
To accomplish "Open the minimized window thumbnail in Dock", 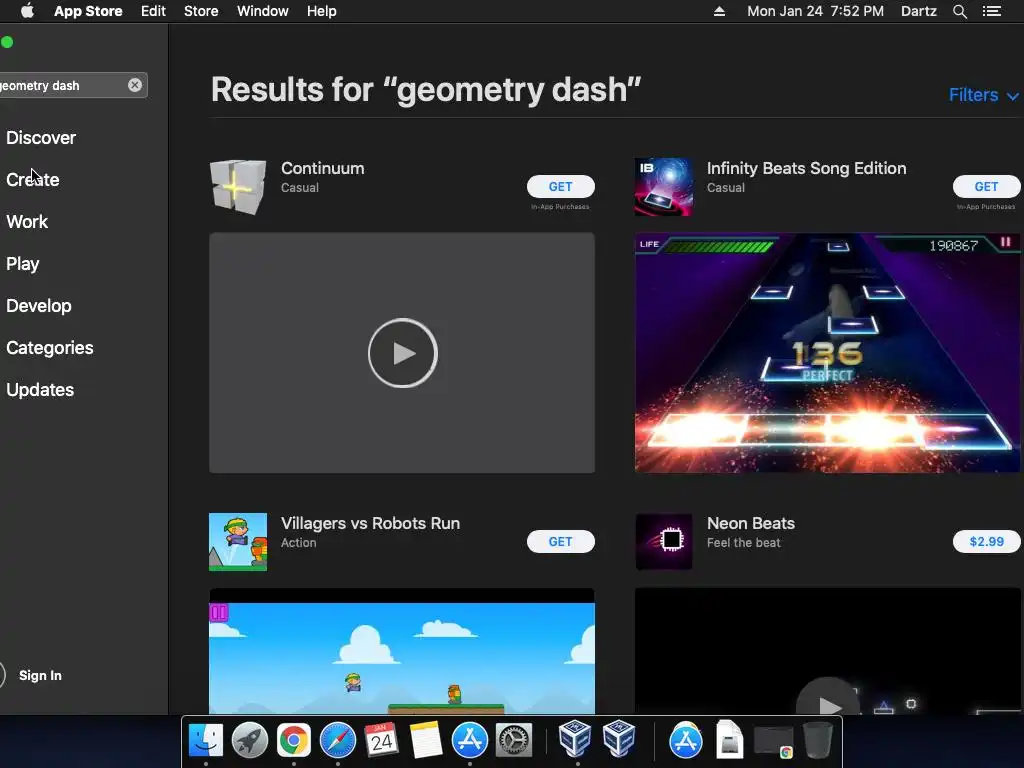I will pos(774,742).
